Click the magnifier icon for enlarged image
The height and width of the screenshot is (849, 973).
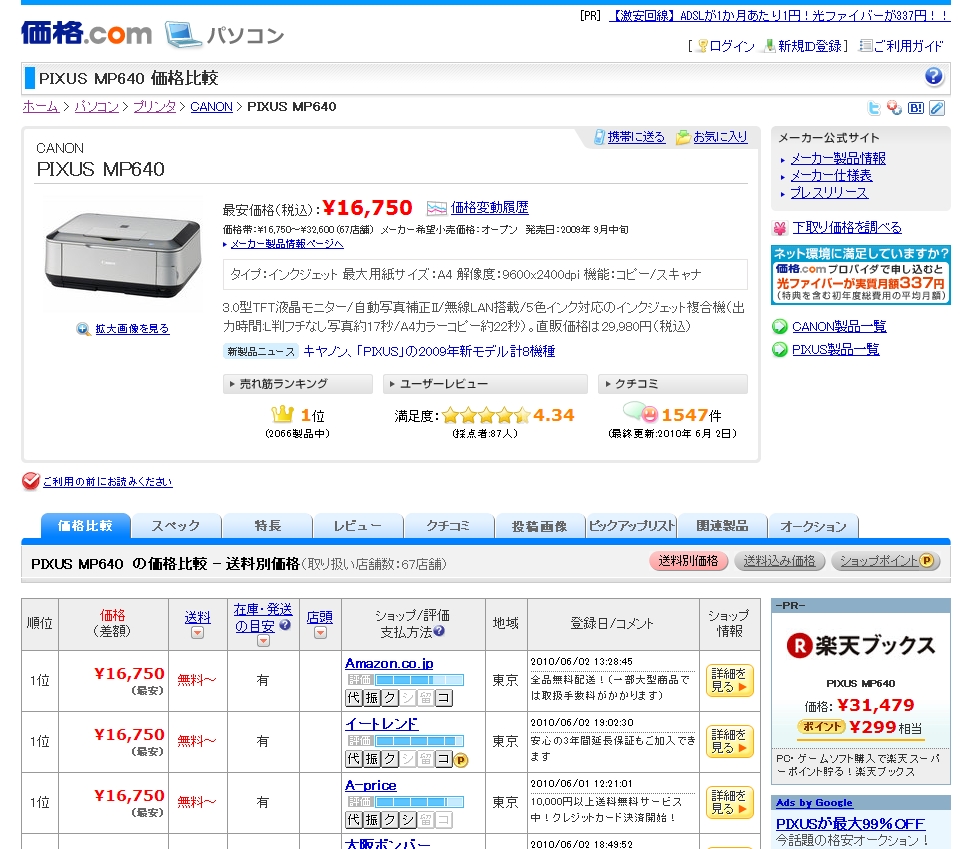coord(83,329)
